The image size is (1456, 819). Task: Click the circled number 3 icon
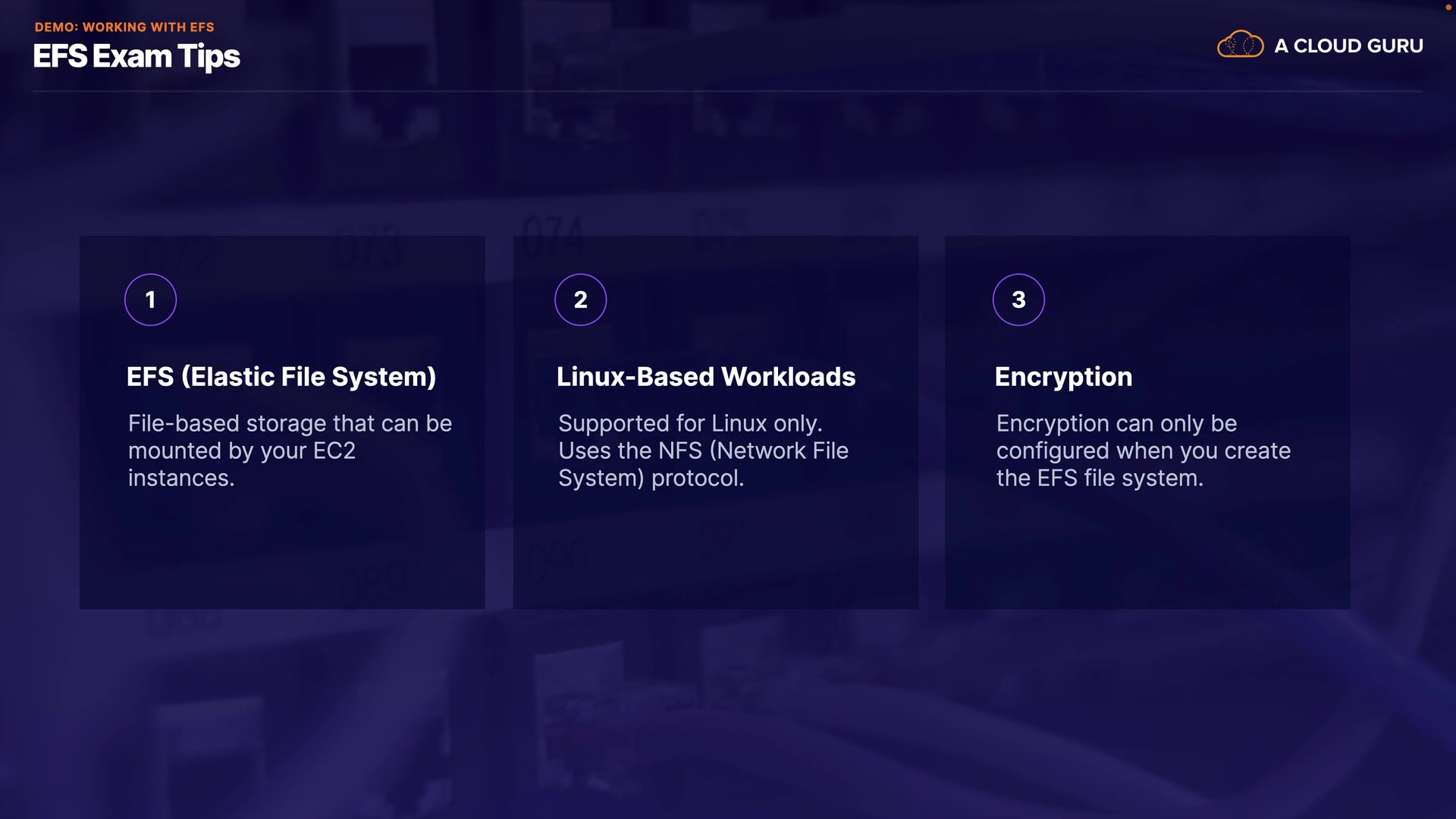click(x=1018, y=300)
